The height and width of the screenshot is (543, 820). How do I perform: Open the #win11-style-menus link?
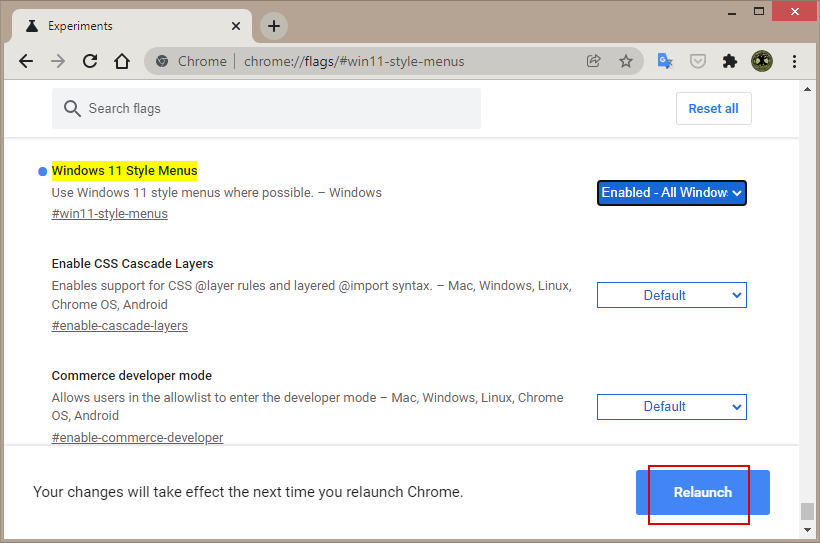coord(110,213)
